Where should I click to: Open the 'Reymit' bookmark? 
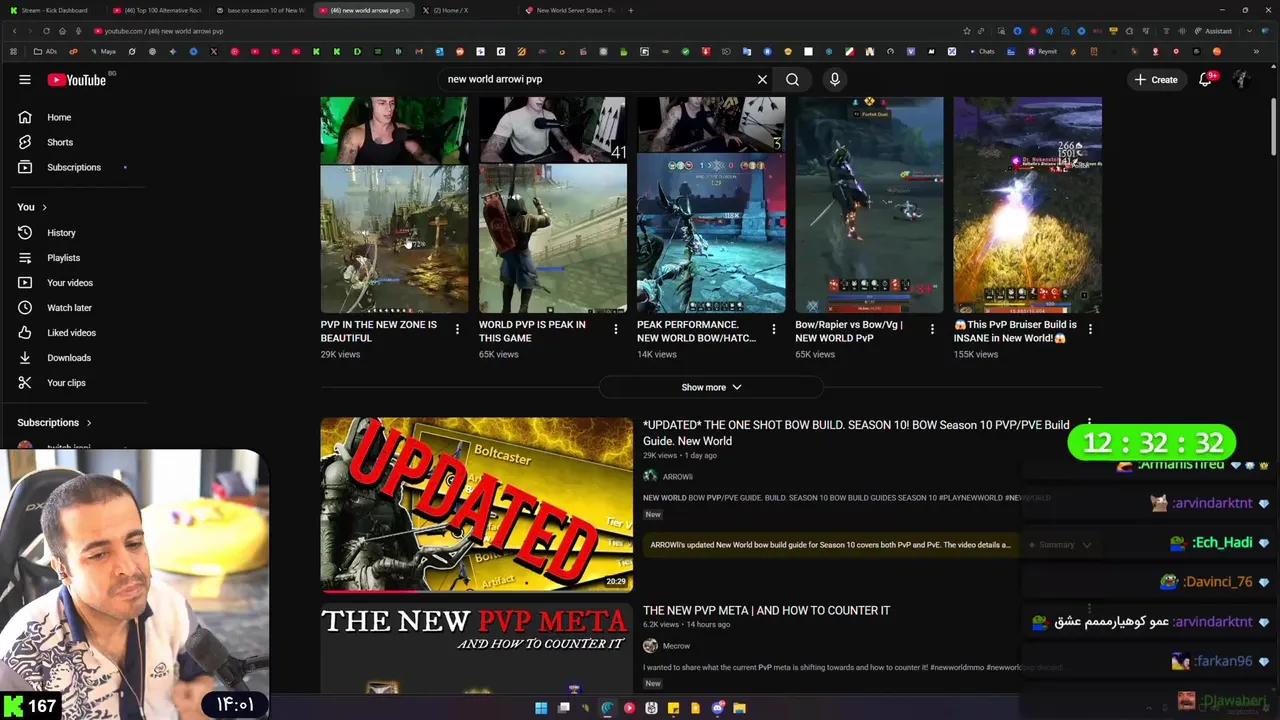[x=1042, y=51]
